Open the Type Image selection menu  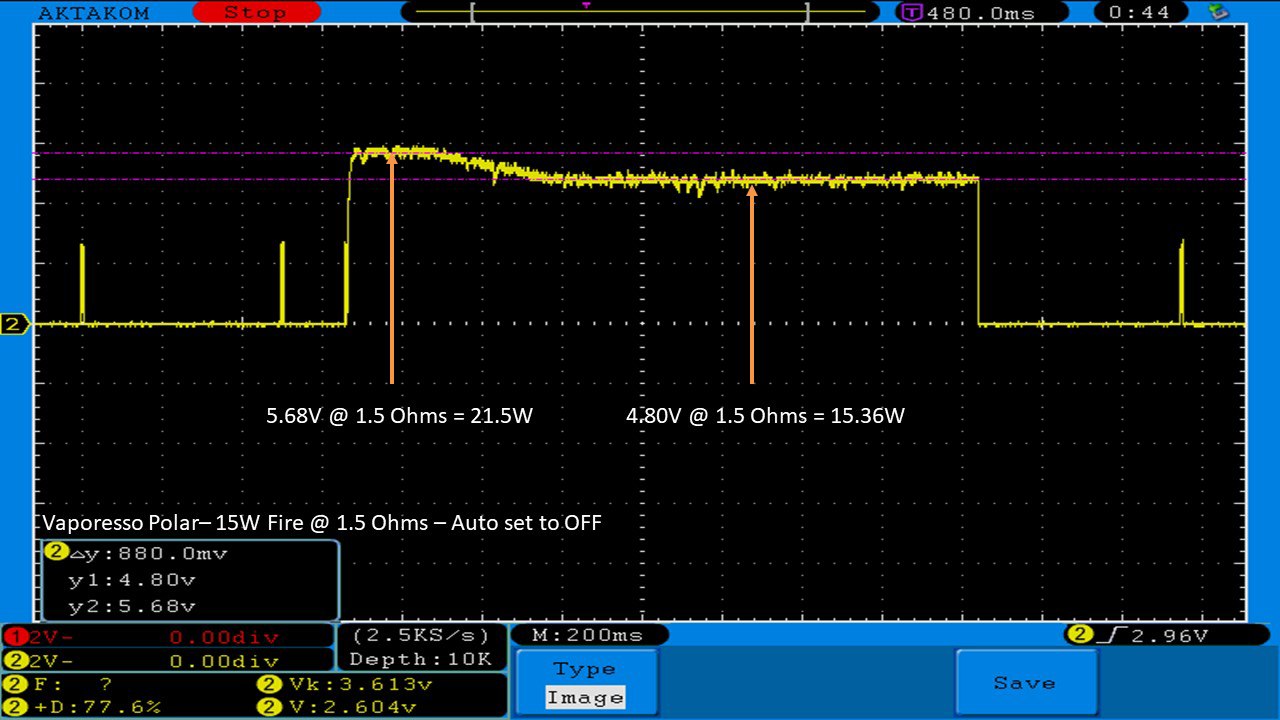587,683
